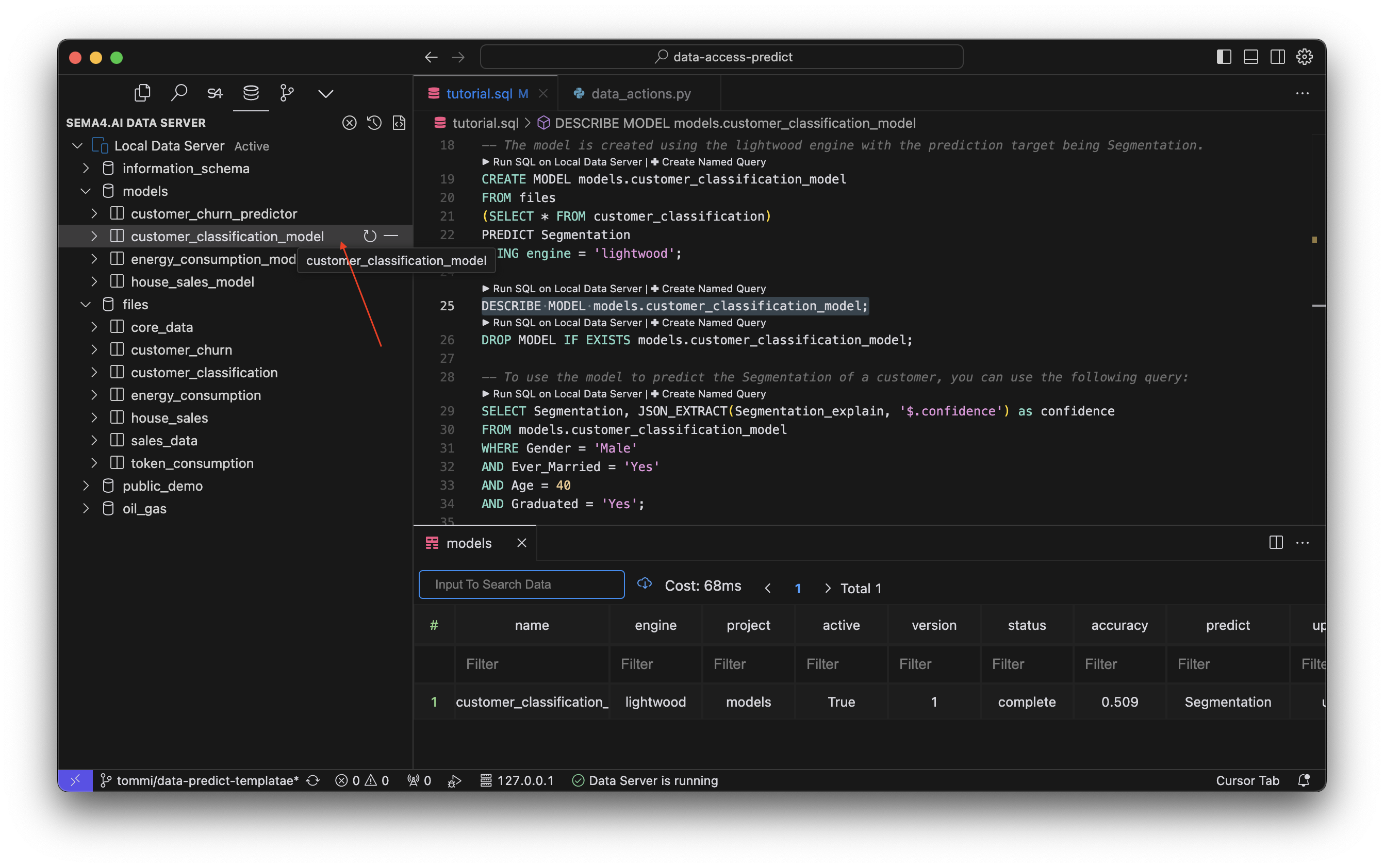Create Named Query for SELECT Segmentation query
Image resolution: width=1384 pixels, height=868 pixels.
pyautogui.click(x=709, y=394)
